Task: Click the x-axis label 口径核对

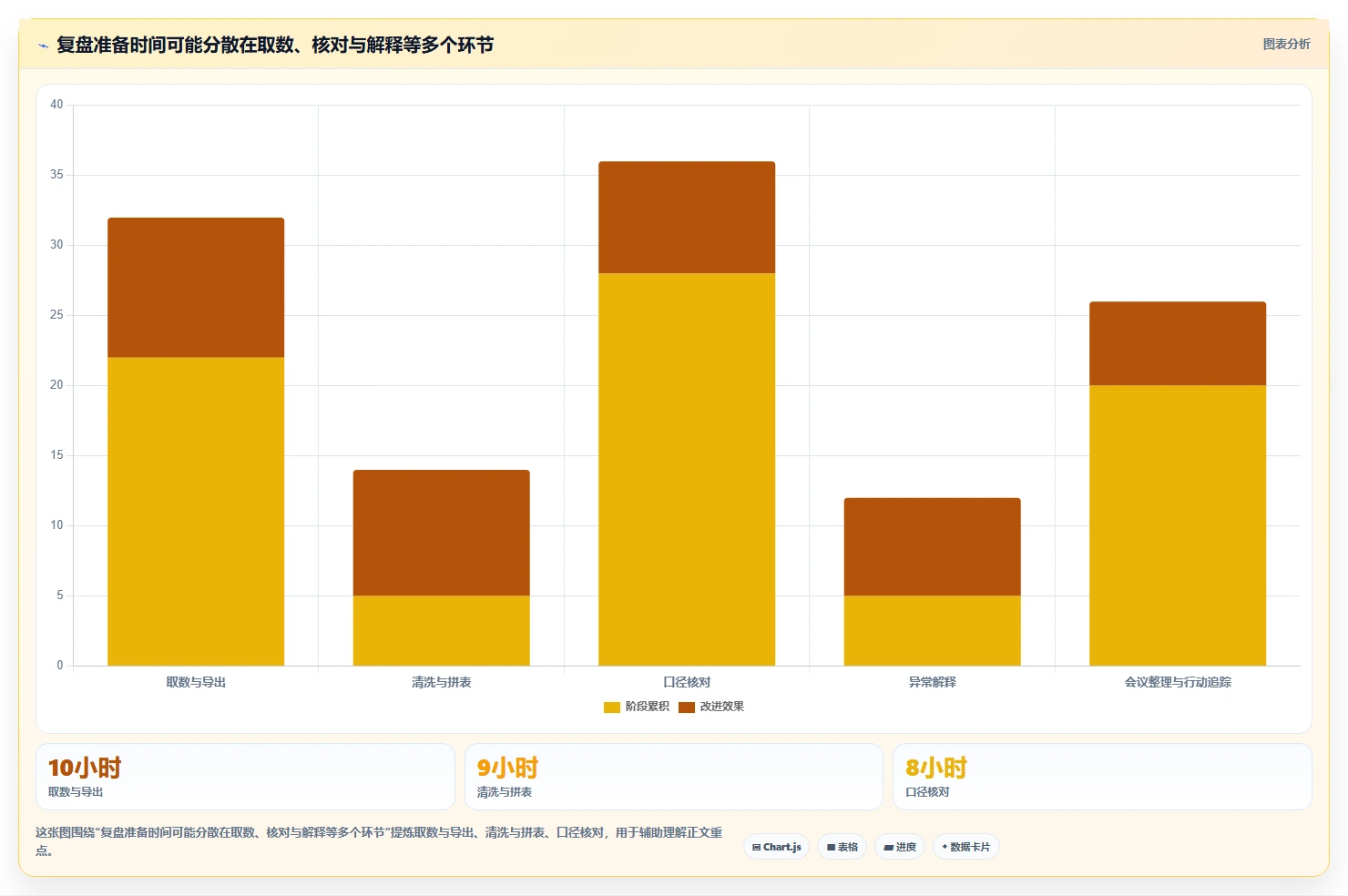Action: (687, 682)
